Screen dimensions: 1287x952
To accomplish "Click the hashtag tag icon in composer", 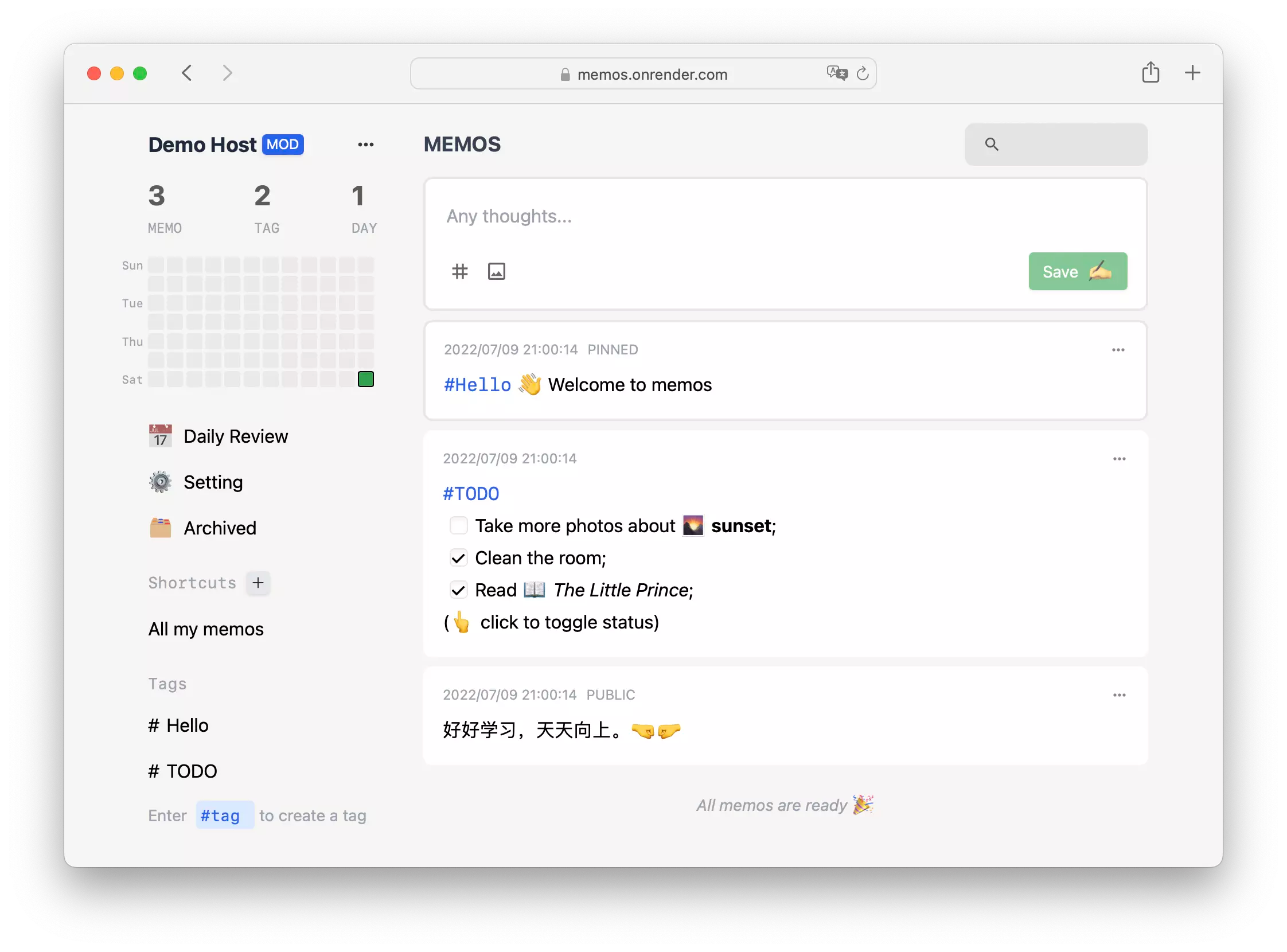I will click(460, 272).
